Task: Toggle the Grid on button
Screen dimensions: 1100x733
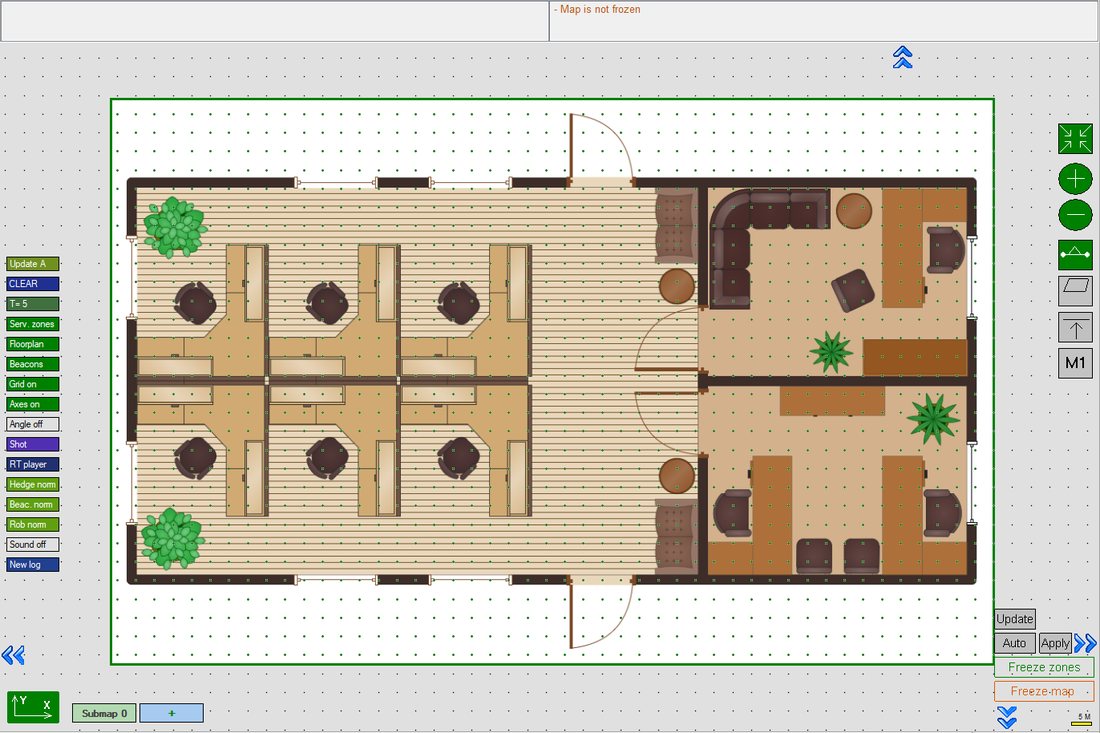Action: point(33,384)
